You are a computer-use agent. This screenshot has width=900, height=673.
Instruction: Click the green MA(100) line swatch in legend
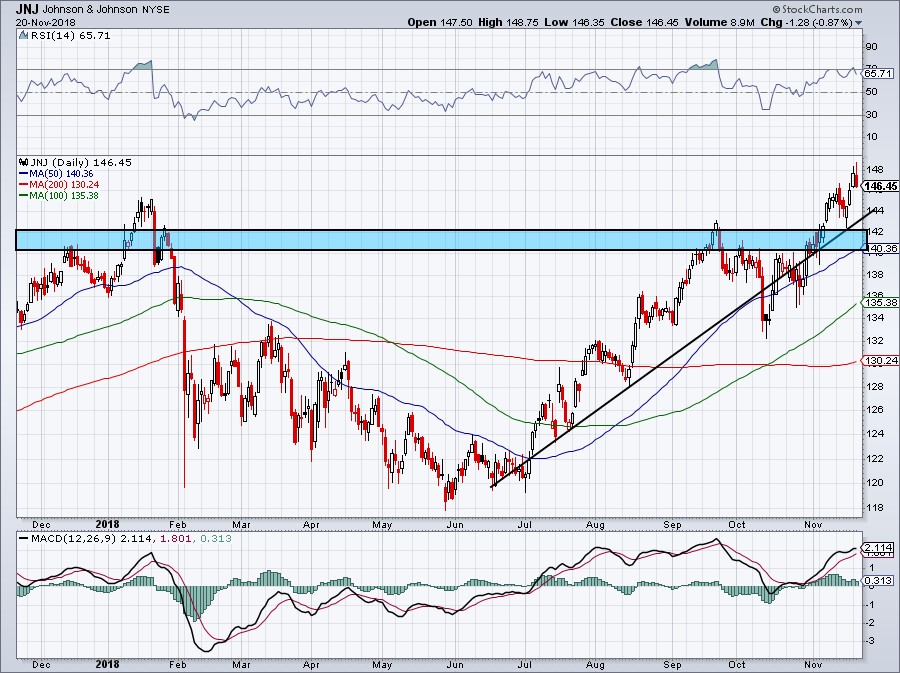[24, 196]
